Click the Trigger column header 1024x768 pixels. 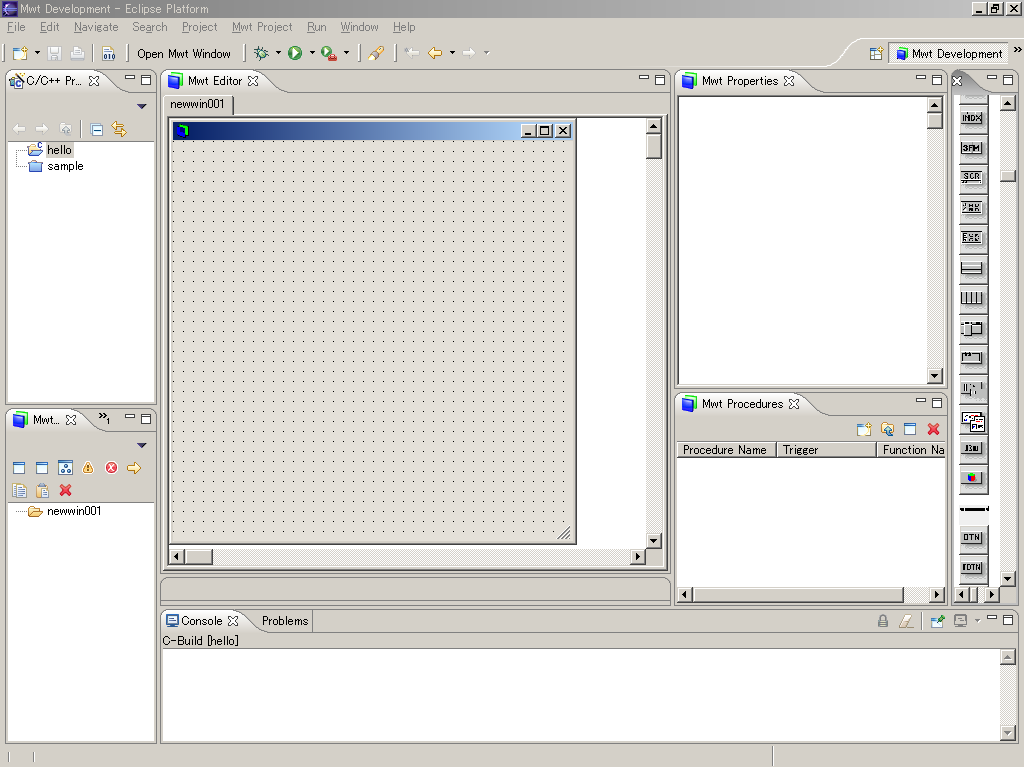pos(826,450)
